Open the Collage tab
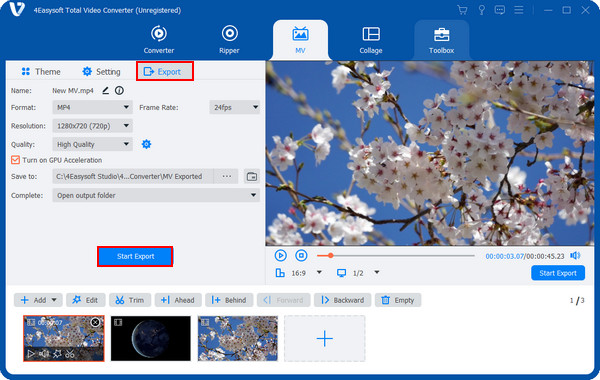The image size is (600, 380). pos(371,39)
